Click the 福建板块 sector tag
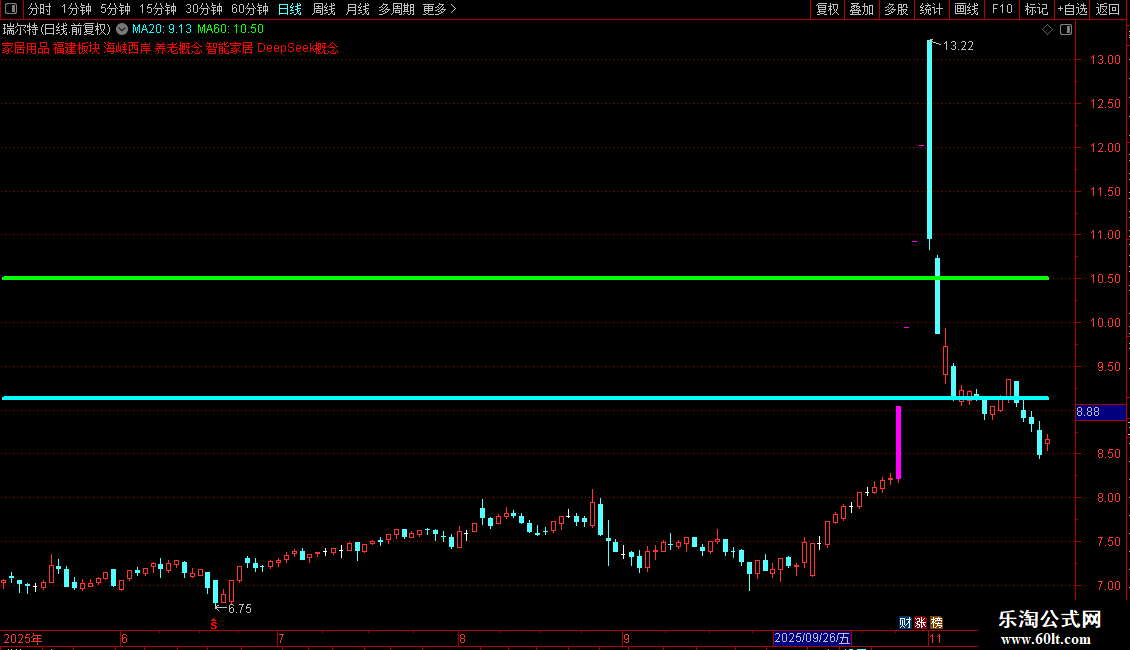 76,48
